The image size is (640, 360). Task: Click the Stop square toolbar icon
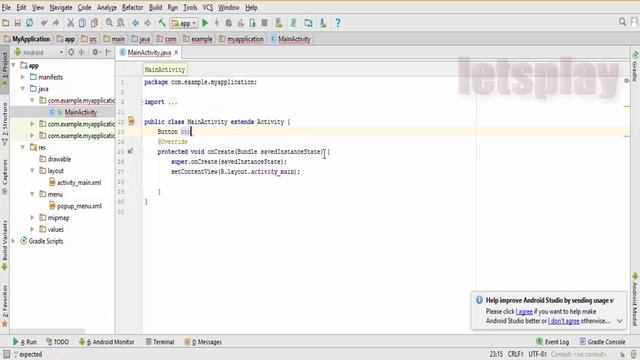coord(264,23)
